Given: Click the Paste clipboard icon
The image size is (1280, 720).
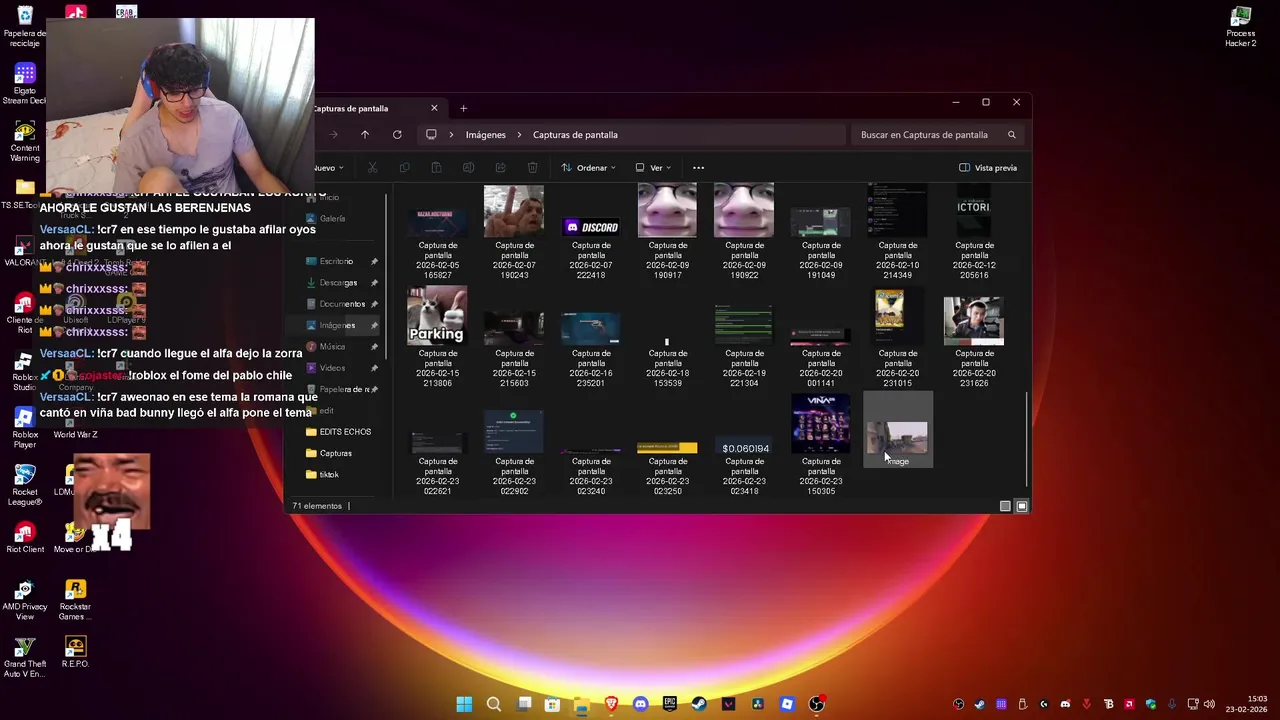Looking at the screenshot, I should 436,168.
